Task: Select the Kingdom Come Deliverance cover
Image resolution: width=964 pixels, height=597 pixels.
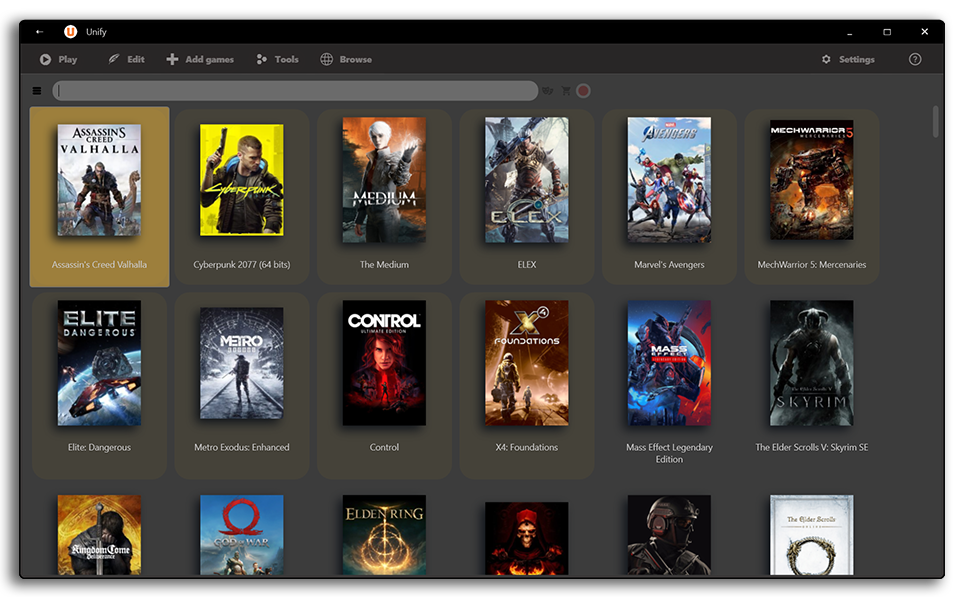Action: (100, 535)
